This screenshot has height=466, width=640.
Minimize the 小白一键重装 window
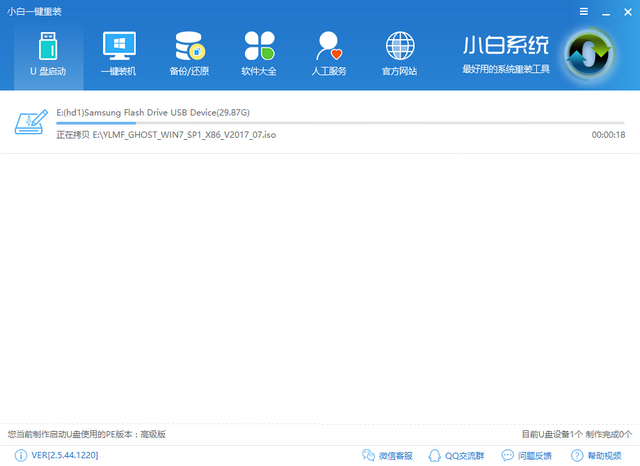coord(603,9)
